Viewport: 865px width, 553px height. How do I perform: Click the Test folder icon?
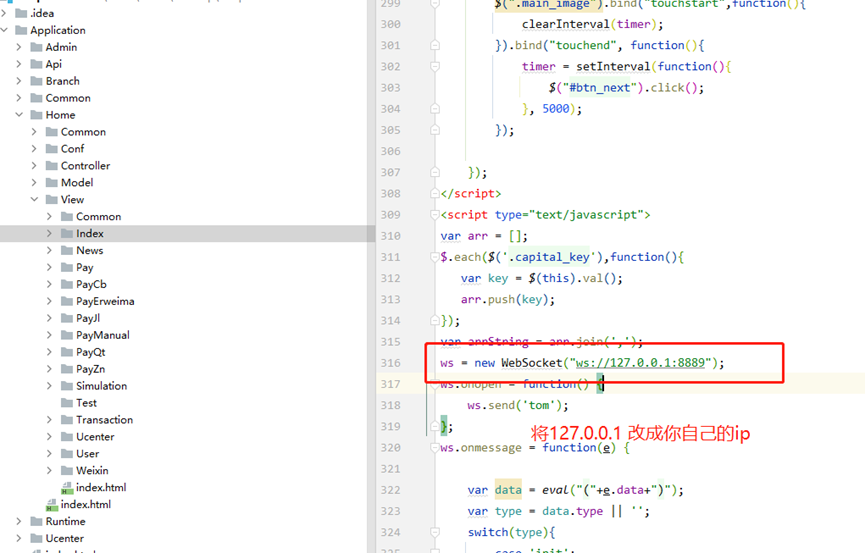pos(67,403)
